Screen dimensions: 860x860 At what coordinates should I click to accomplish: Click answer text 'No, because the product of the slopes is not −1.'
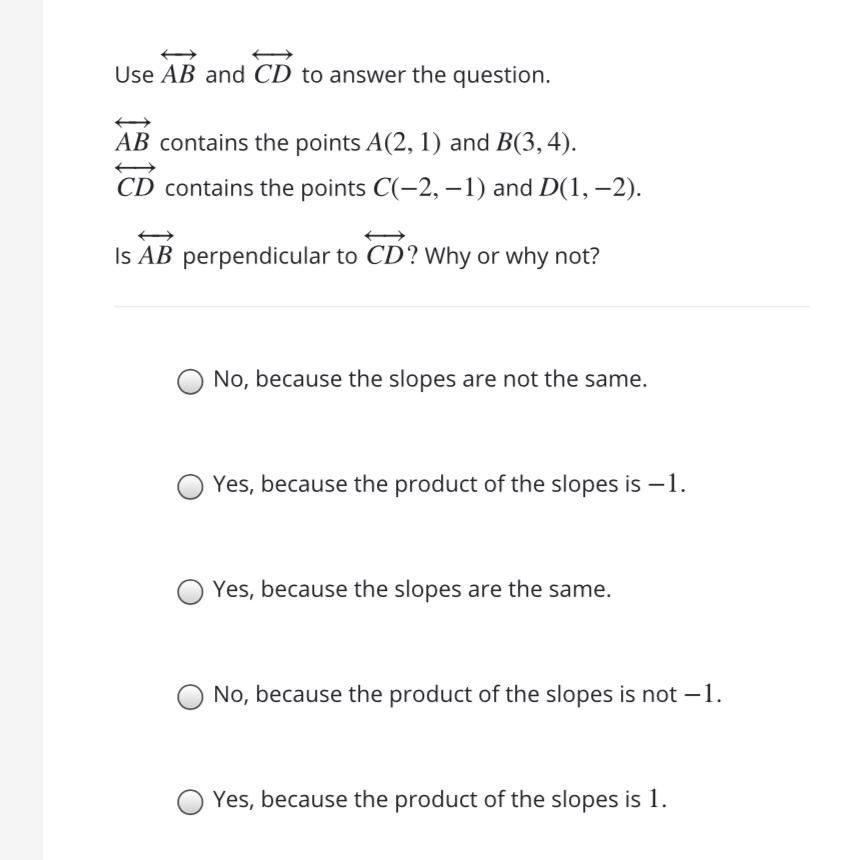(467, 695)
